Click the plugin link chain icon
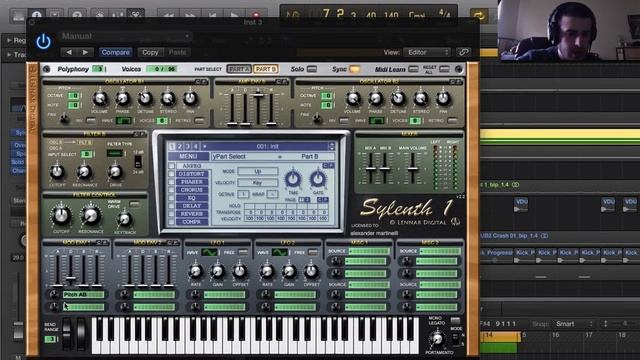Screen dimensions: 640x360 tap(463, 52)
